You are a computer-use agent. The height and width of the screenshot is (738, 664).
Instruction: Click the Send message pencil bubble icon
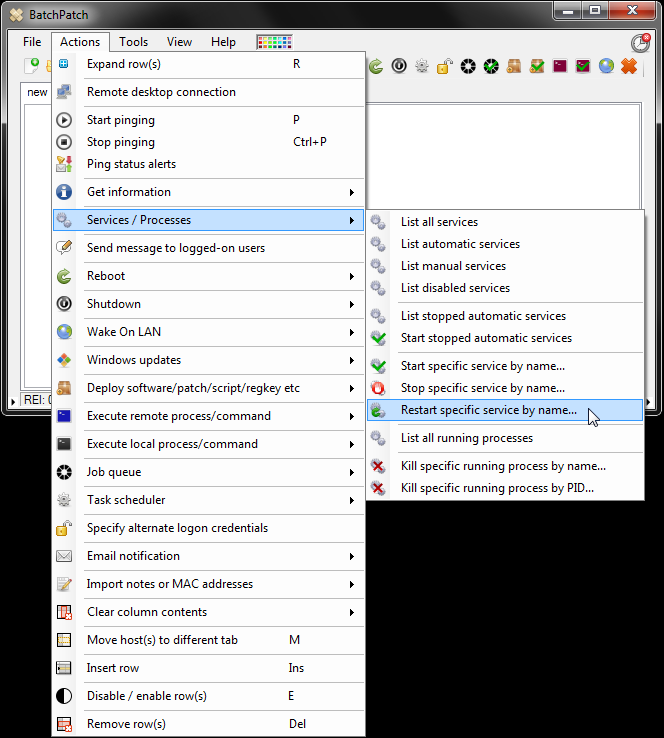(64, 248)
